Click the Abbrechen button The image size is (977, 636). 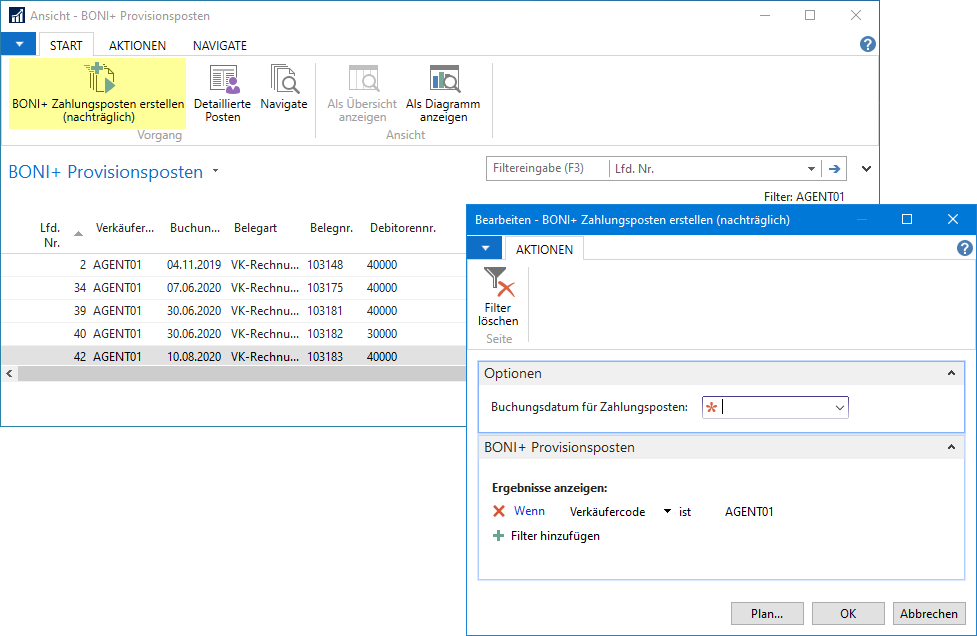[x=928, y=613]
